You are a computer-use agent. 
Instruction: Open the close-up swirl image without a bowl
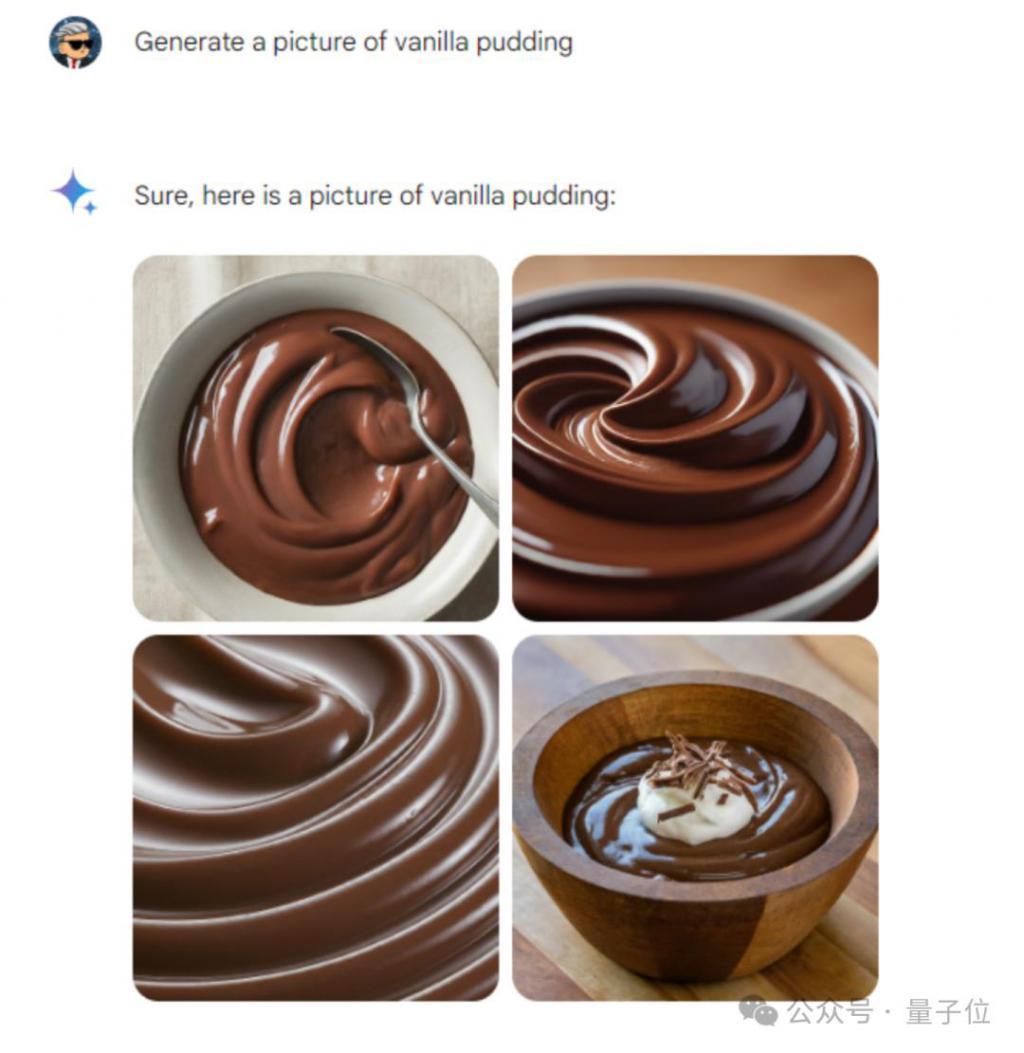(316, 818)
